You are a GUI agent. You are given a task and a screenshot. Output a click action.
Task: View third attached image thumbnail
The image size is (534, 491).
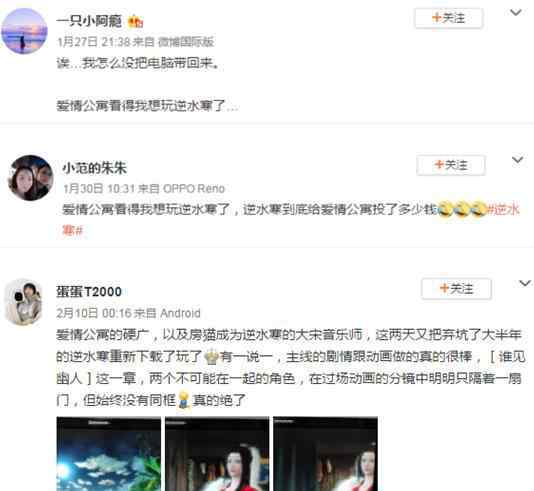[x=325, y=454]
